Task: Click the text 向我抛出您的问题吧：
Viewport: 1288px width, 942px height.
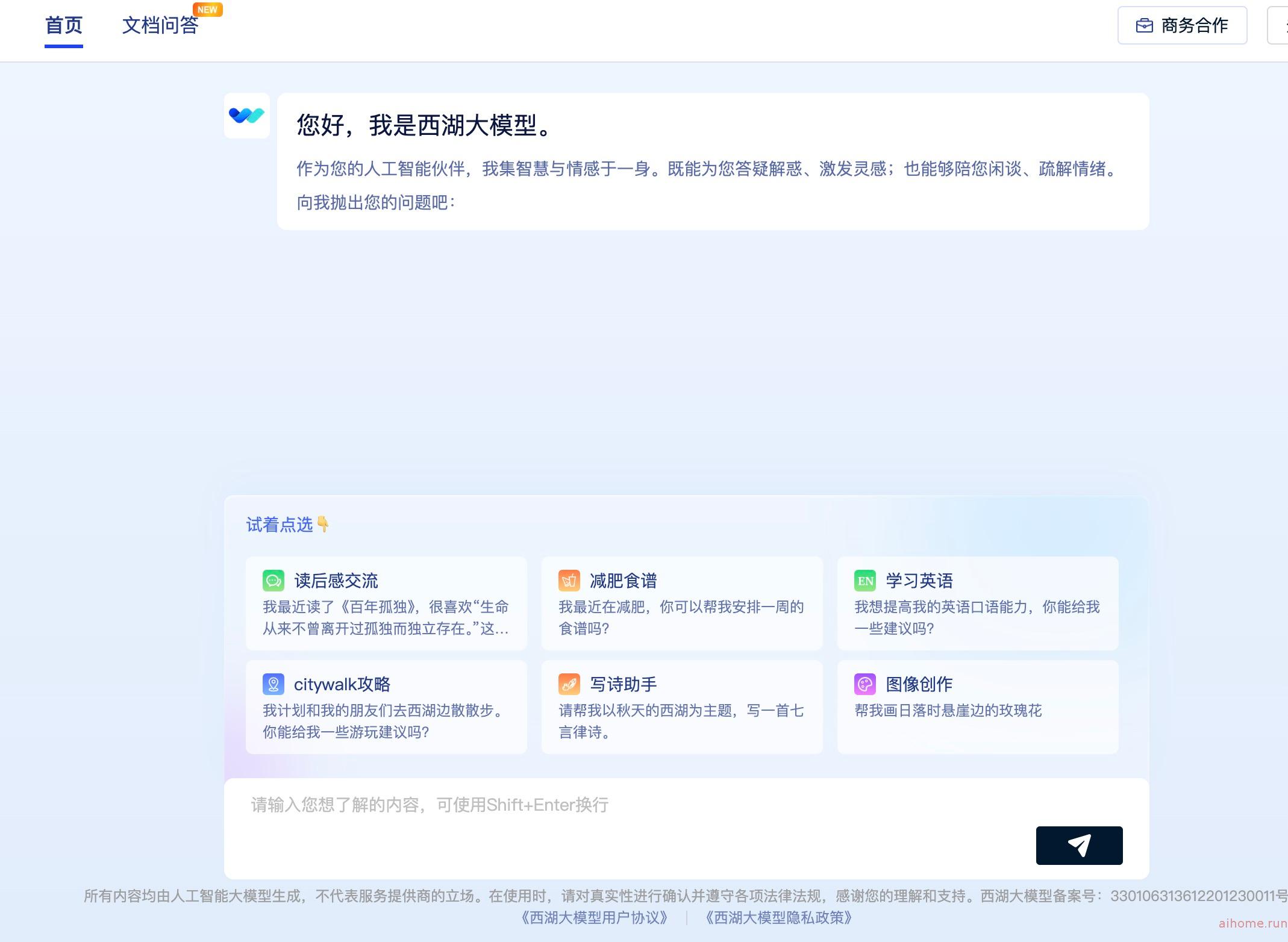Action: (x=376, y=202)
